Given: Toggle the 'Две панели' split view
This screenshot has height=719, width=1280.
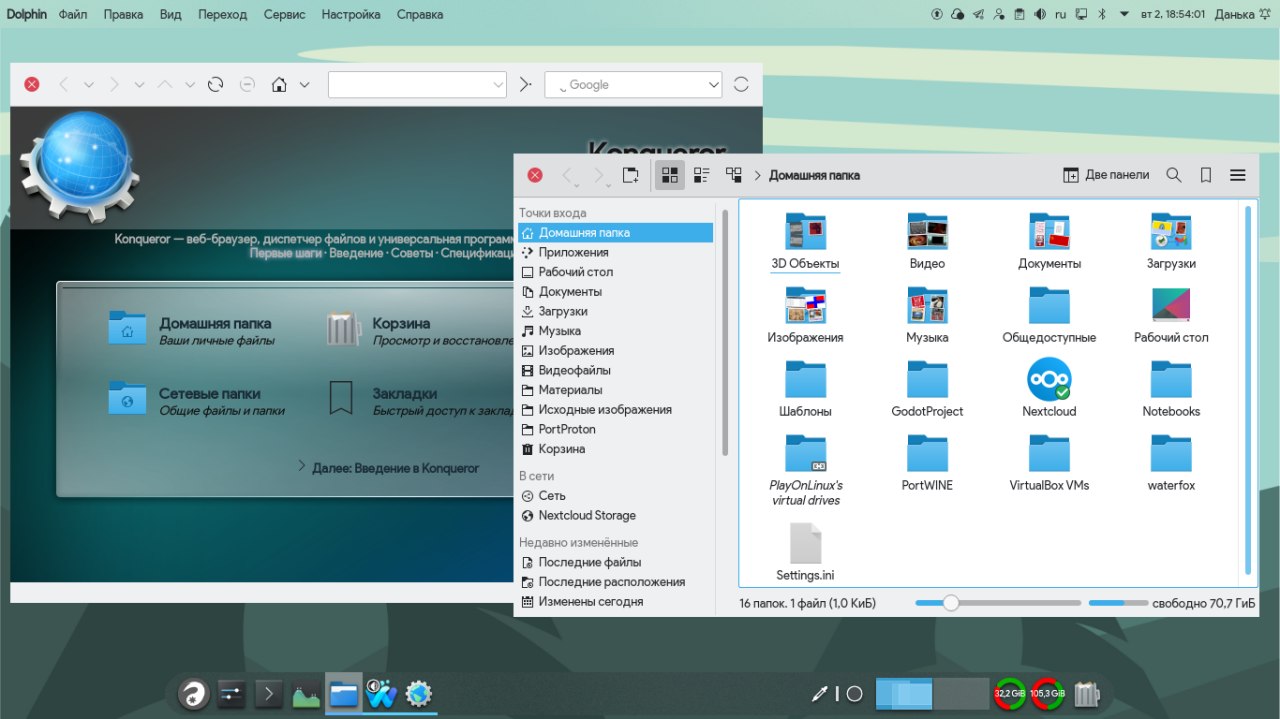Looking at the screenshot, I should (1106, 175).
